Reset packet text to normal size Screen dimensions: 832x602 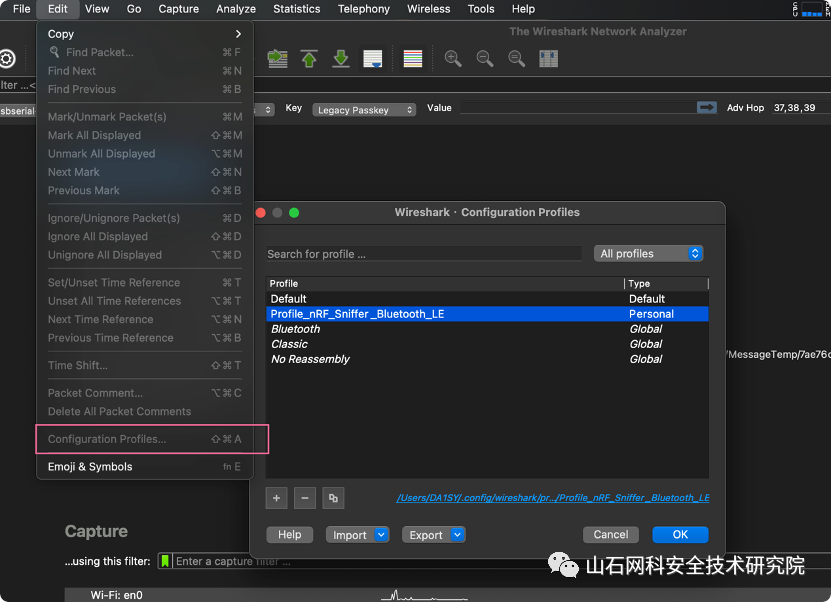point(516,58)
